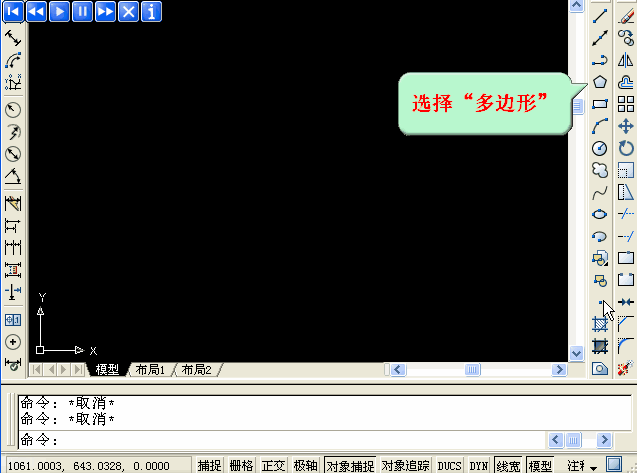Select the Arc Length dimension tool
637x473 pixels.
[x=13, y=60]
